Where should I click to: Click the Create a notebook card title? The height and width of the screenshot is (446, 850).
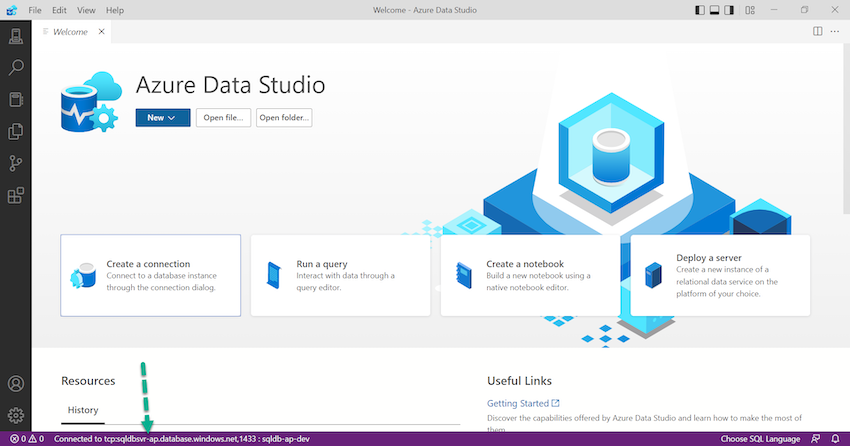(x=525, y=264)
